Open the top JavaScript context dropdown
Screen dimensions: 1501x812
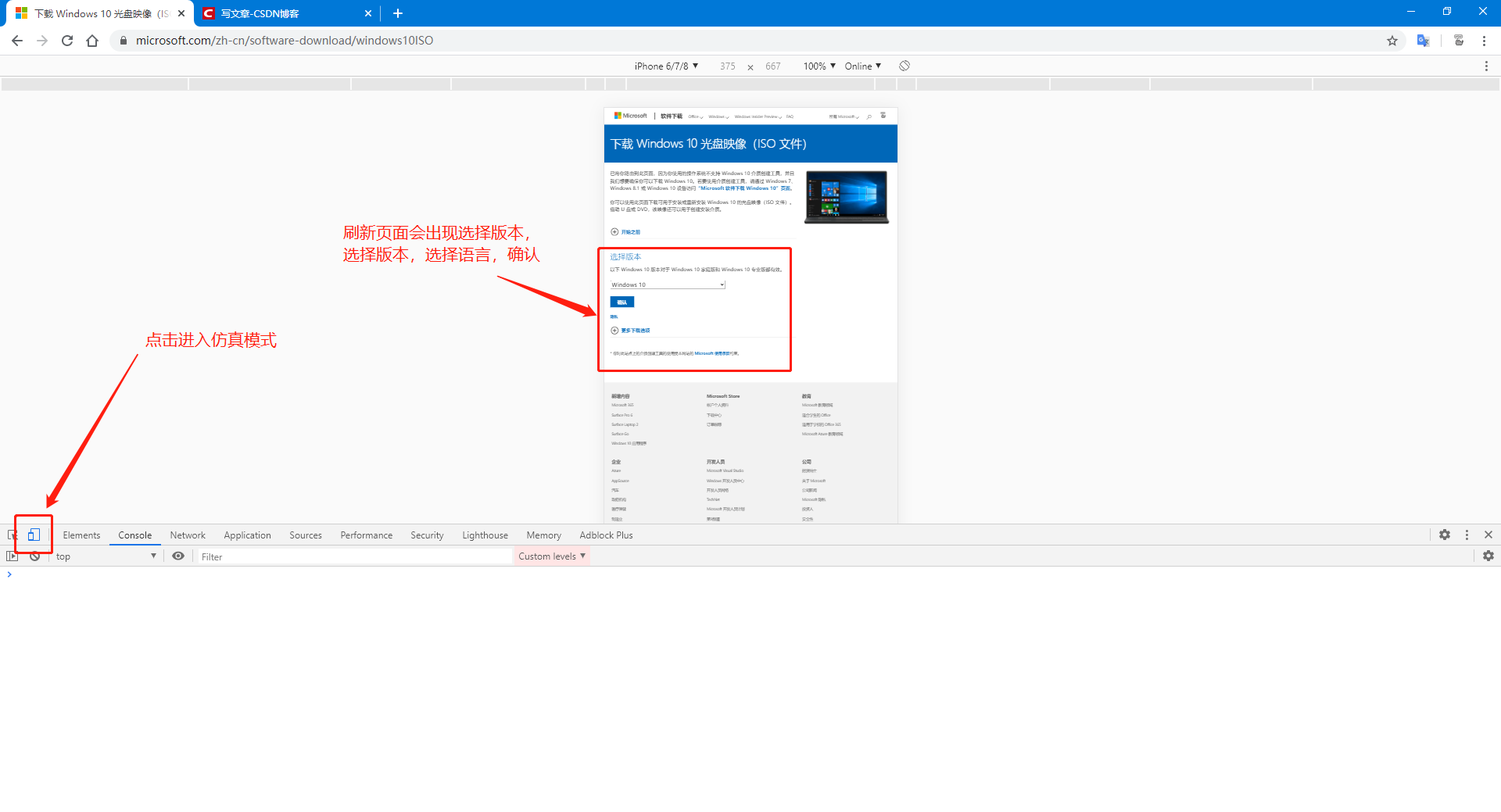[106, 556]
